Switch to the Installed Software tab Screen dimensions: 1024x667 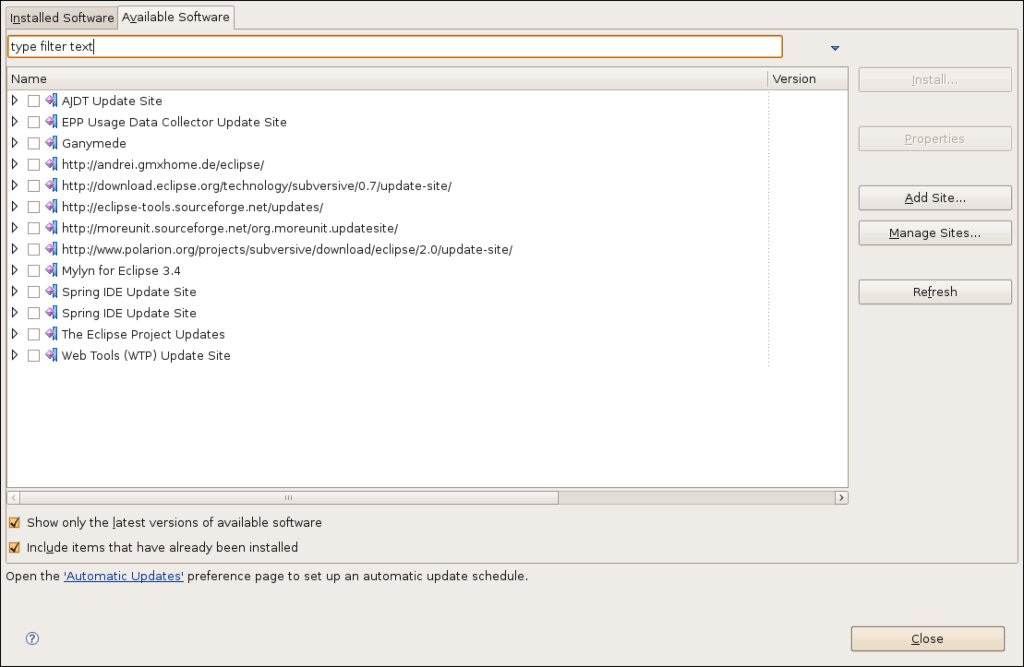(x=62, y=18)
